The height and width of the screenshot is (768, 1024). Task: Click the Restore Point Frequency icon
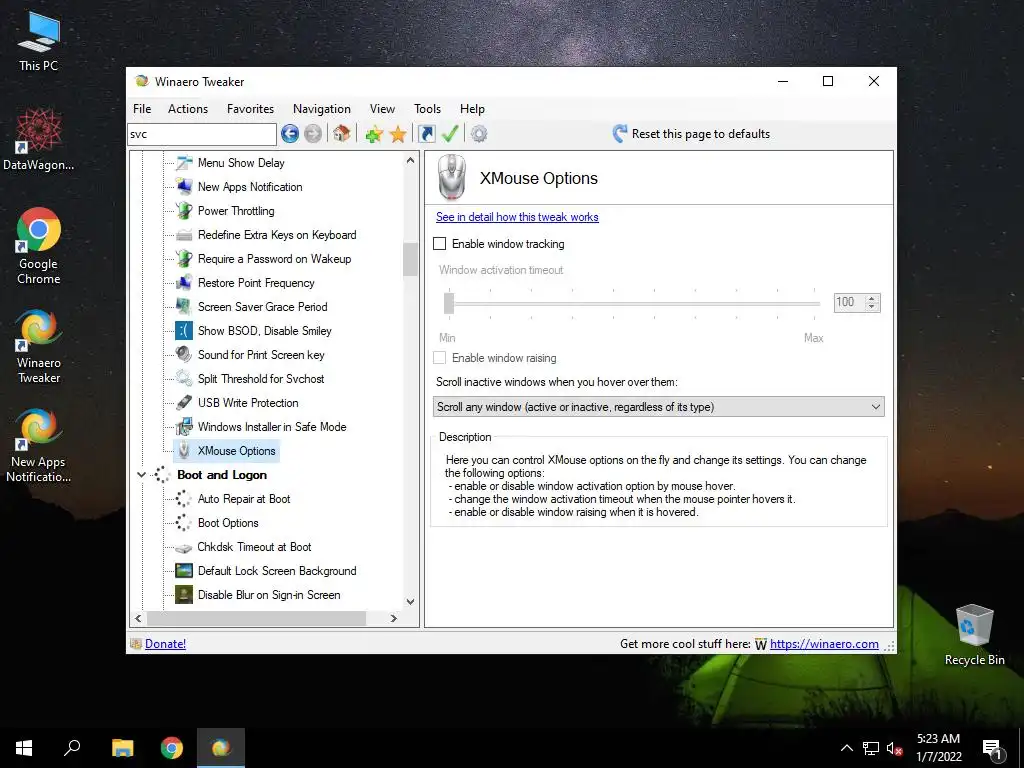click(x=184, y=283)
